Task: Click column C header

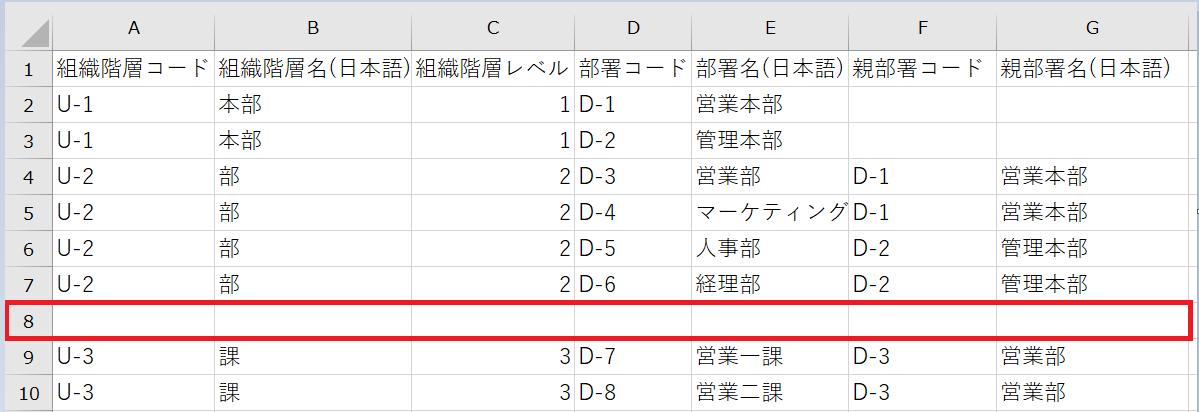Action: [x=492, y=30]
